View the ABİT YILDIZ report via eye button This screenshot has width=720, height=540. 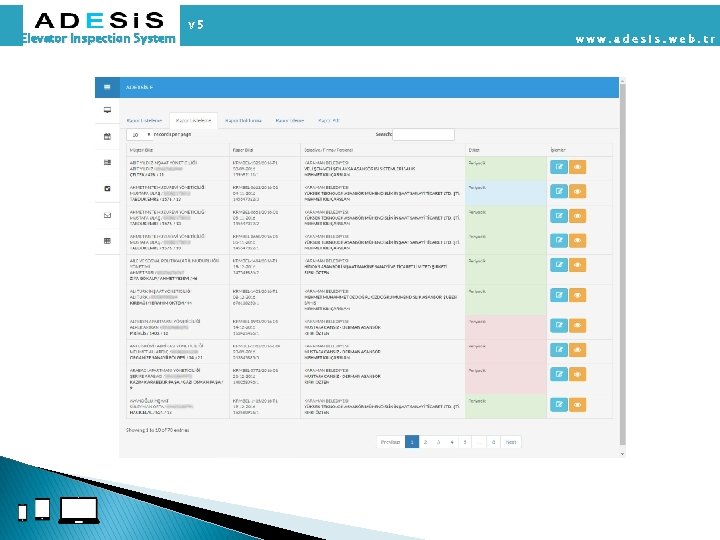pyautogui.click(x=577, y=167)
